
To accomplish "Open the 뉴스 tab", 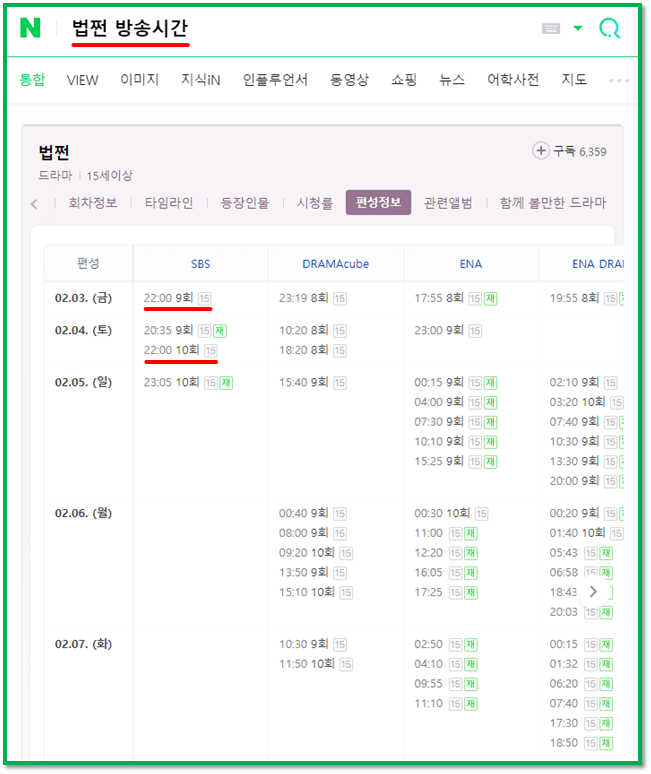I will [x=452, y=79].
